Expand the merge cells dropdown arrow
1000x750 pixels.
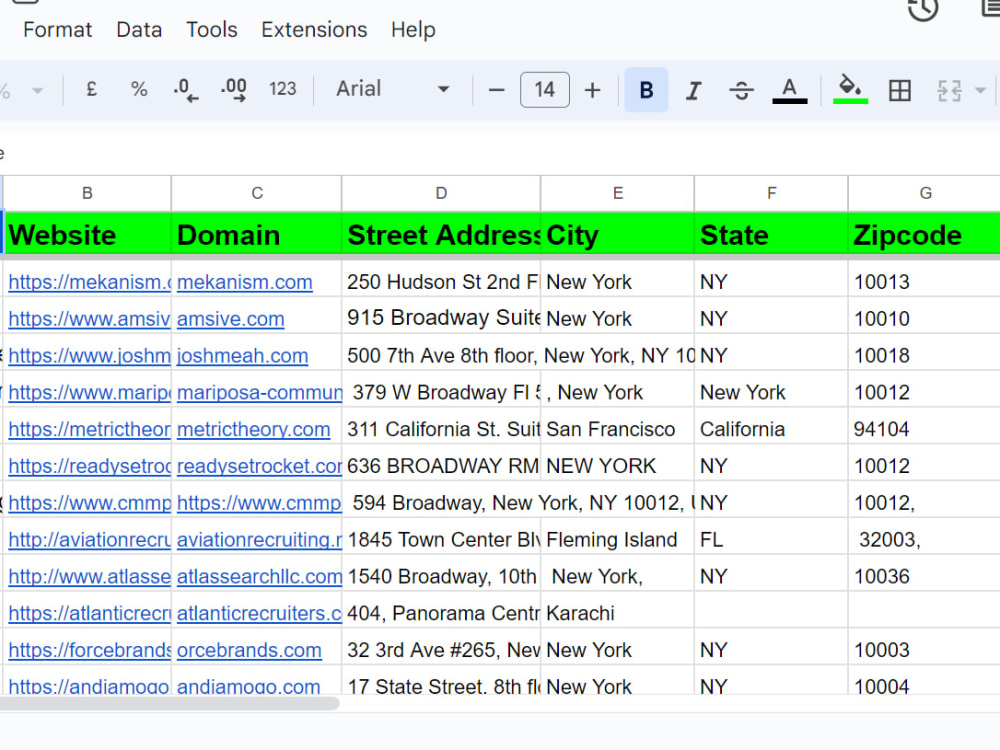coord(980,90)
